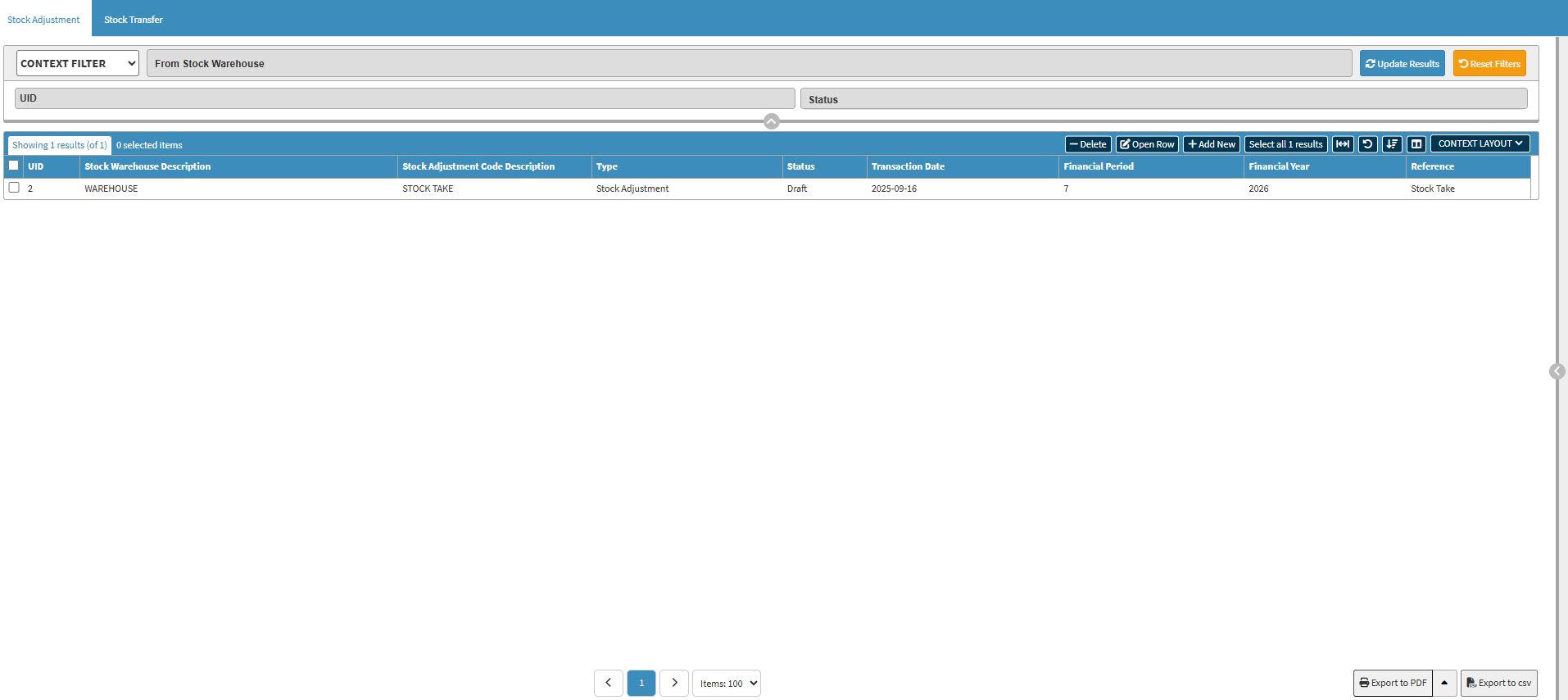Go to the next results page

coord(673,683)
